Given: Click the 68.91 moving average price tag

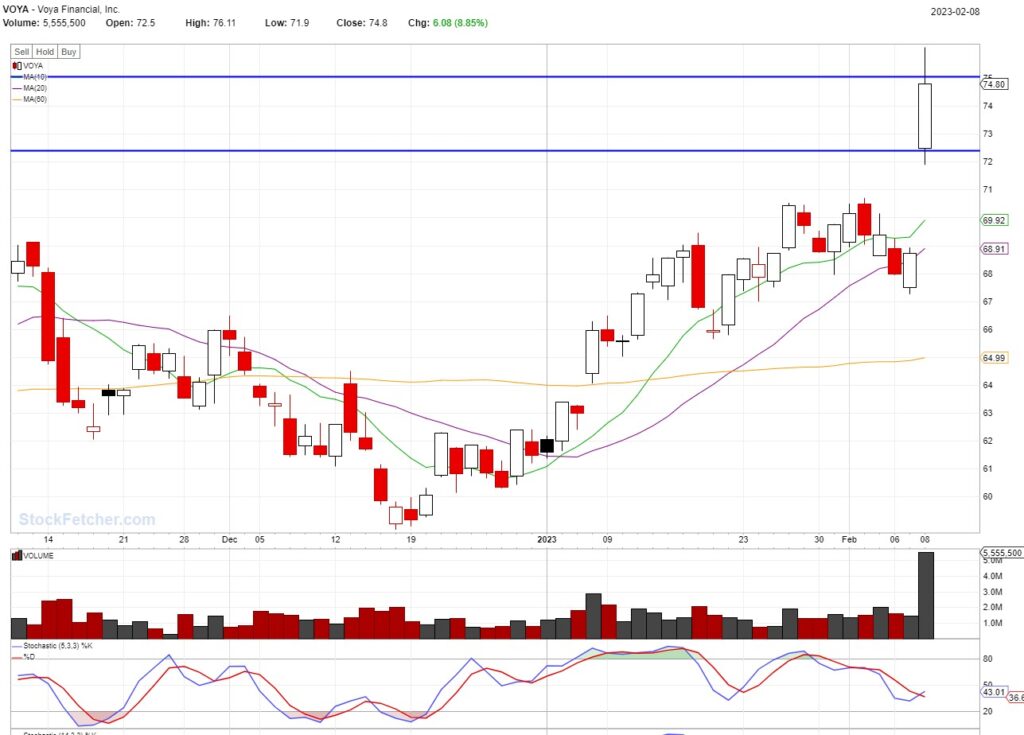Looking at the screenshot, I should (994, 249).
